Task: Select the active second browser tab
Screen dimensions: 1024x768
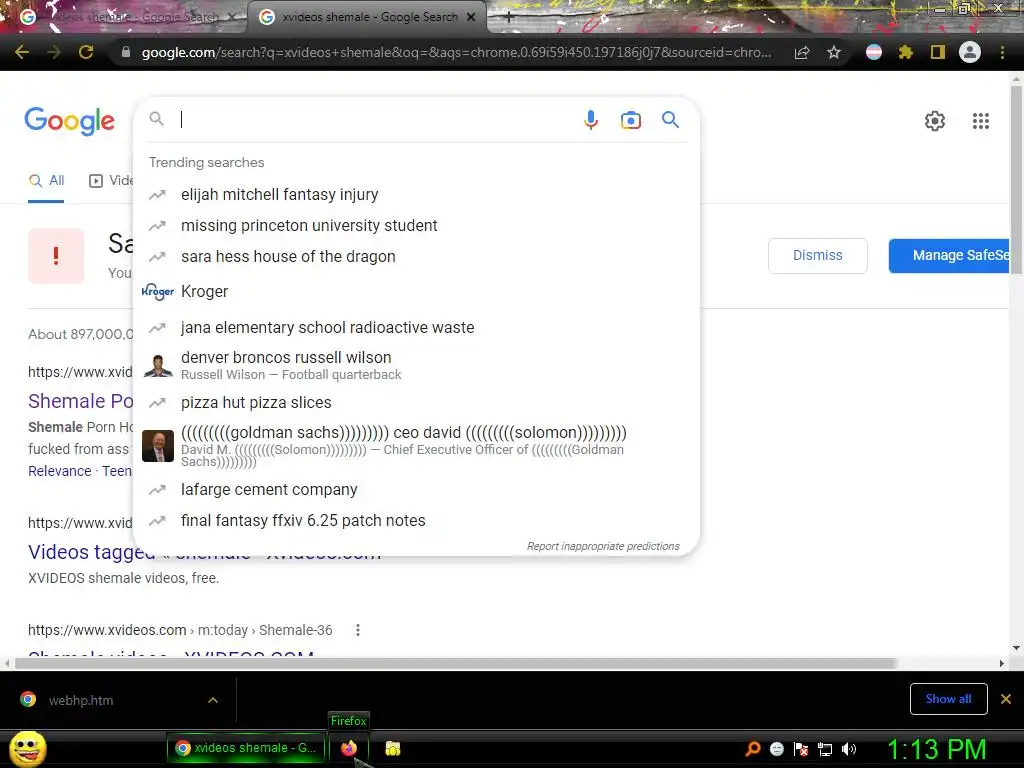Action: 368,17
